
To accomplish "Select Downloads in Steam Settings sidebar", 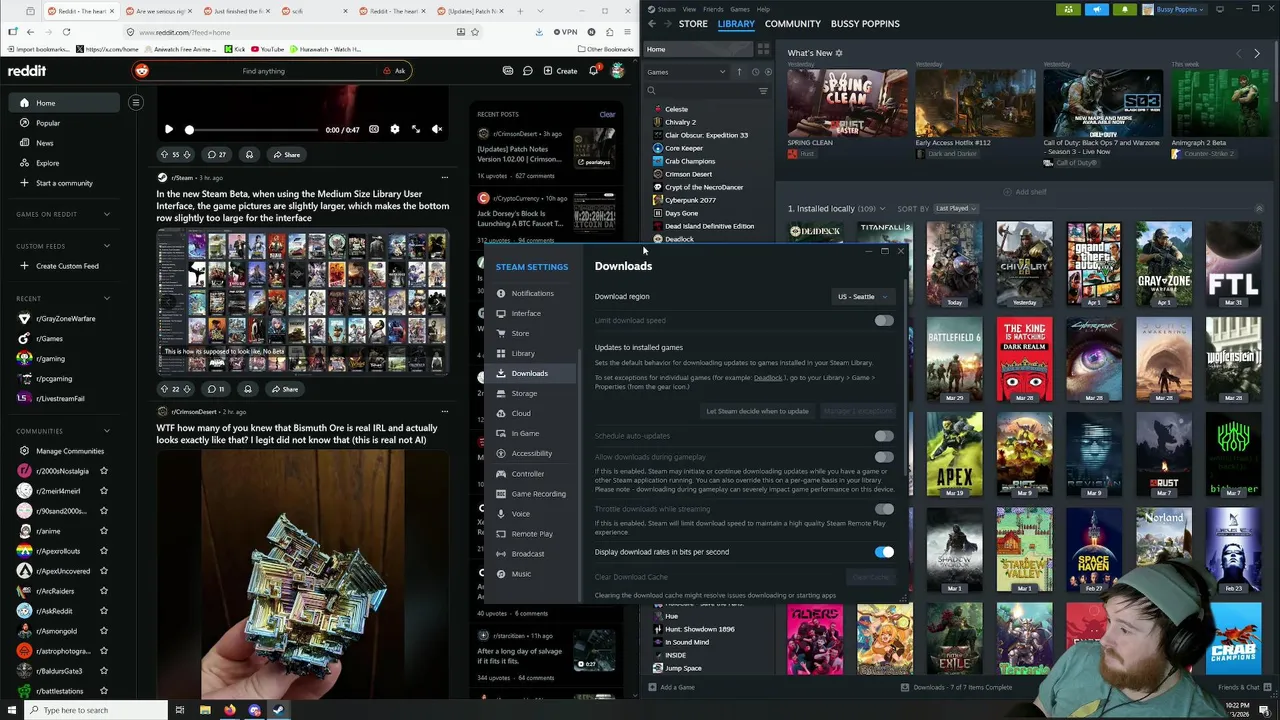I will tap(529, 373).
